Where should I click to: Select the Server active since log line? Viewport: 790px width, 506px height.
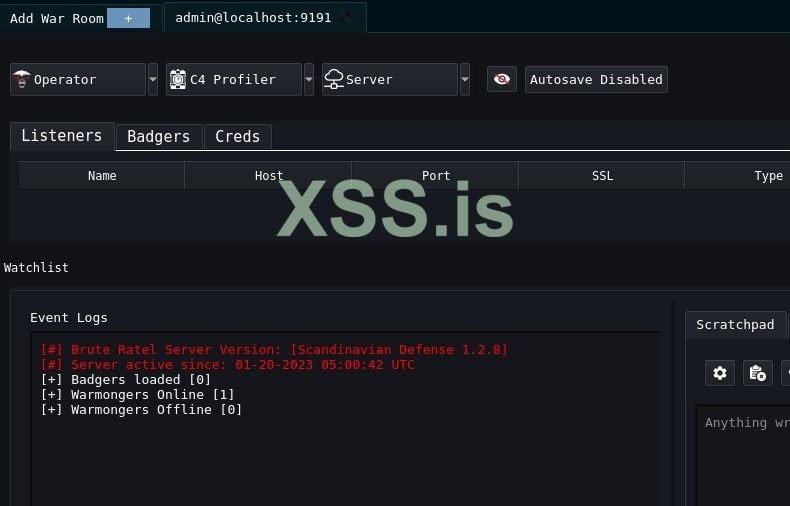(227, 364)
